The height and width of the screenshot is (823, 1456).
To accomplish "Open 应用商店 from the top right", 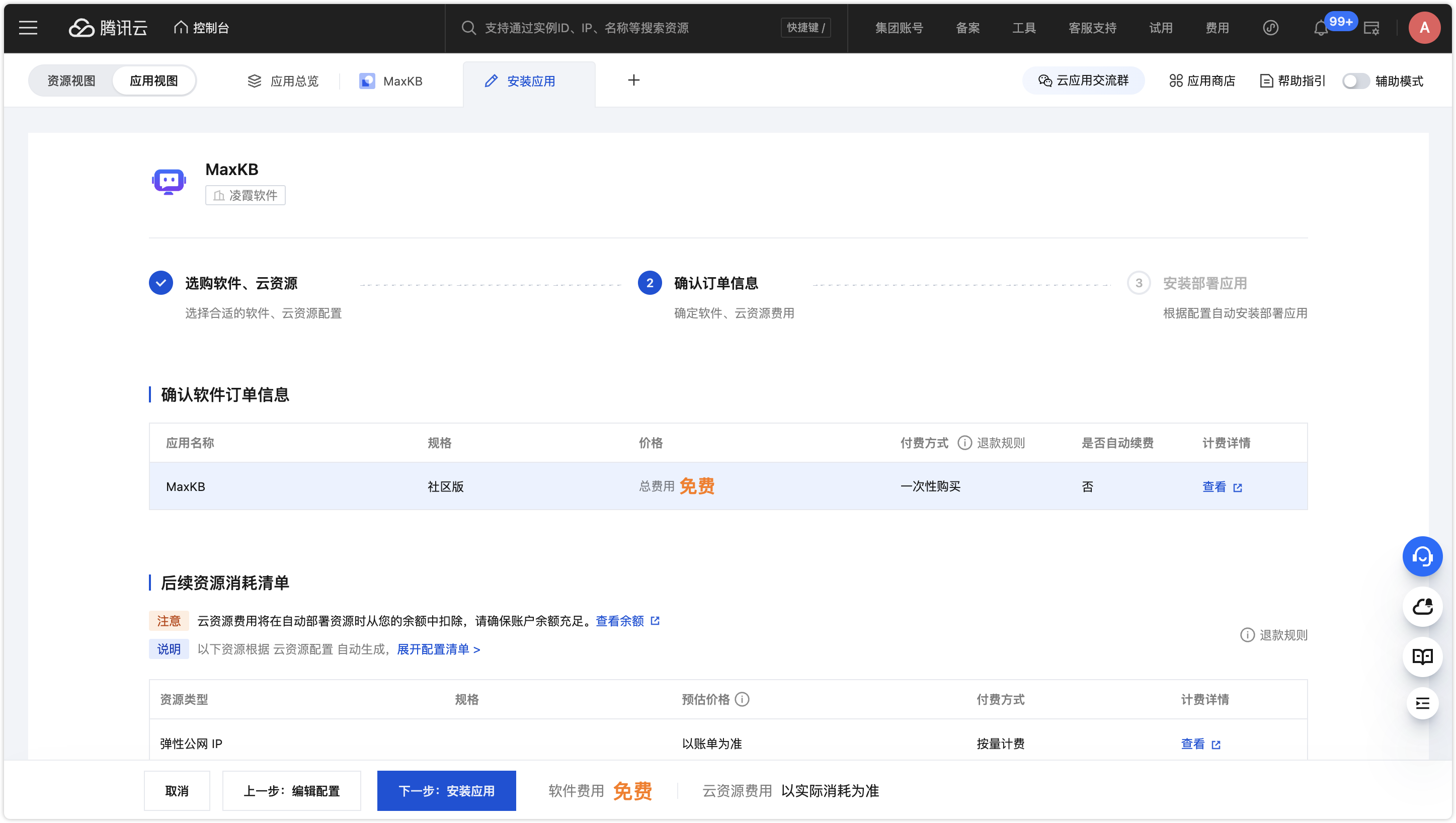I will pos(1201,80).
